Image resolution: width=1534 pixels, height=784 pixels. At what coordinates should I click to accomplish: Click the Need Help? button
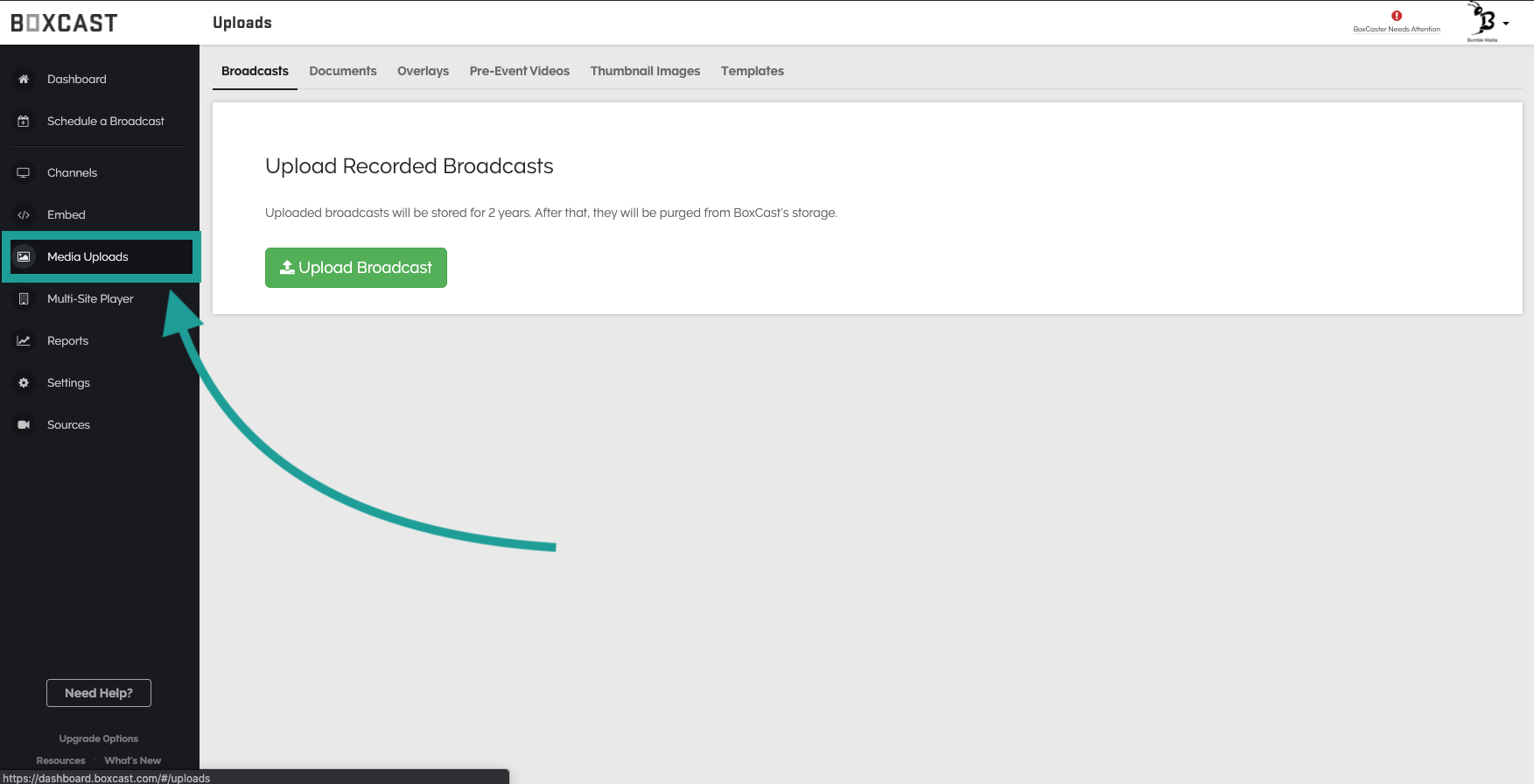click(x=99, y=693)
